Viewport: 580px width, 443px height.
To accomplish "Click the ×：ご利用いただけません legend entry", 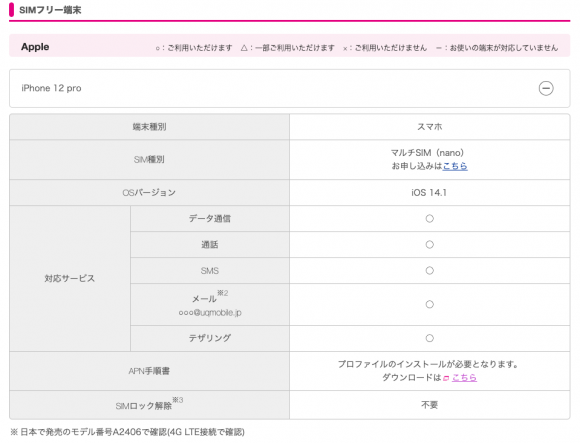I will [x=385, y=48].
